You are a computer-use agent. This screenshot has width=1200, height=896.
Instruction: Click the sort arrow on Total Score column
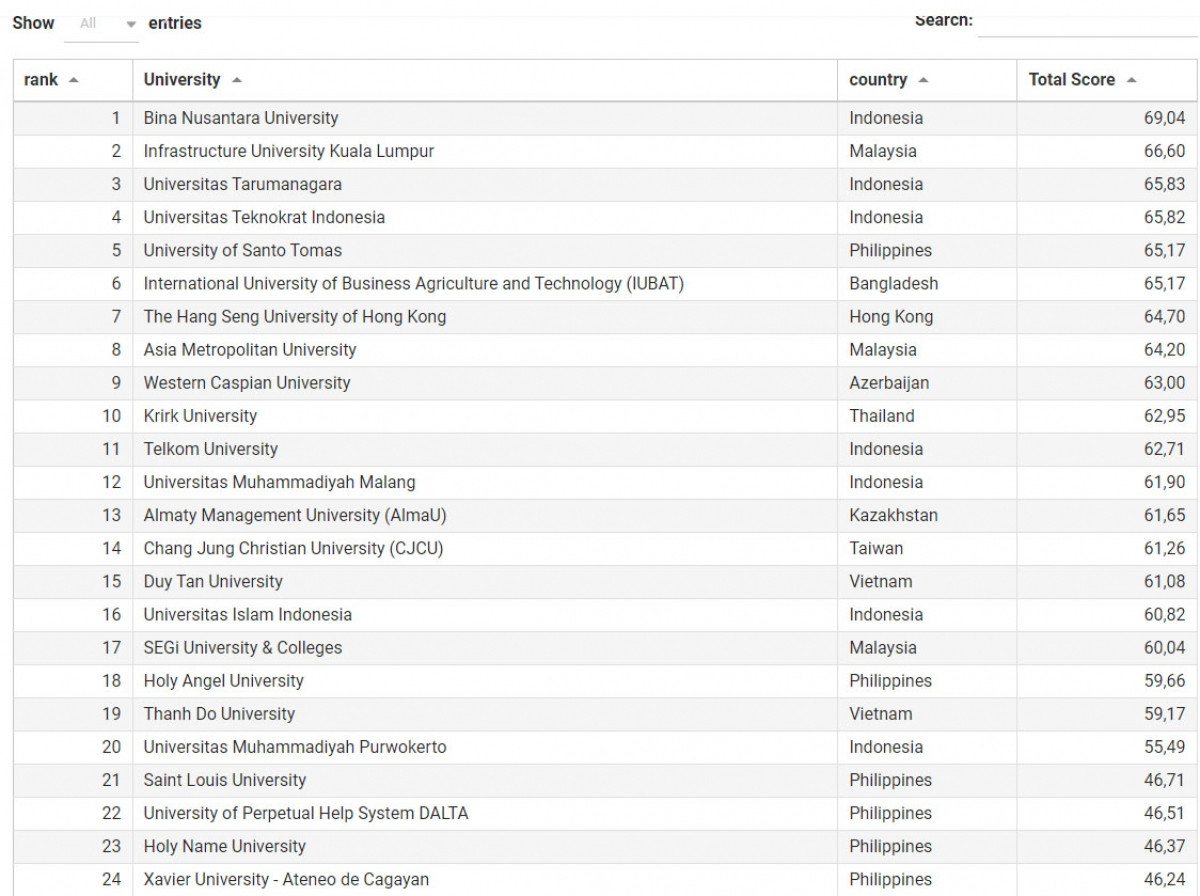click(1130, 79)
